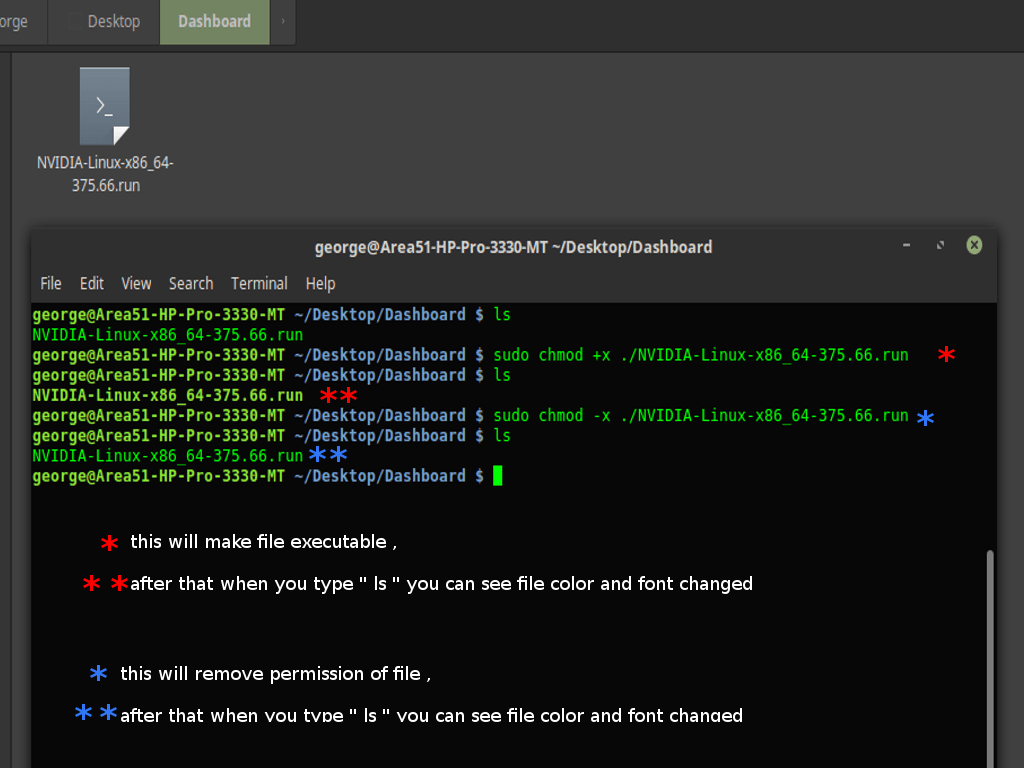The image size is (1024, 768).
Task: Click the red asterisk beside the chmod +x command
Action: [945, 354]
